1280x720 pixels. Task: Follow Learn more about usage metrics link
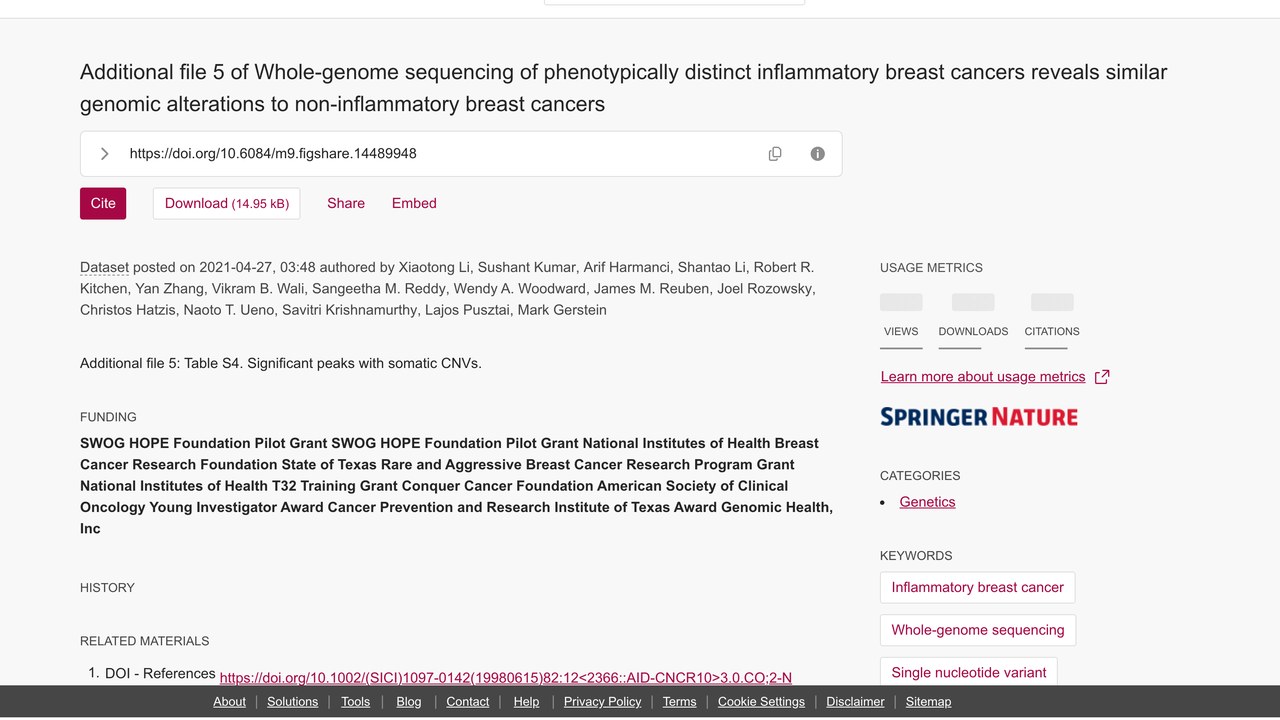983,377
